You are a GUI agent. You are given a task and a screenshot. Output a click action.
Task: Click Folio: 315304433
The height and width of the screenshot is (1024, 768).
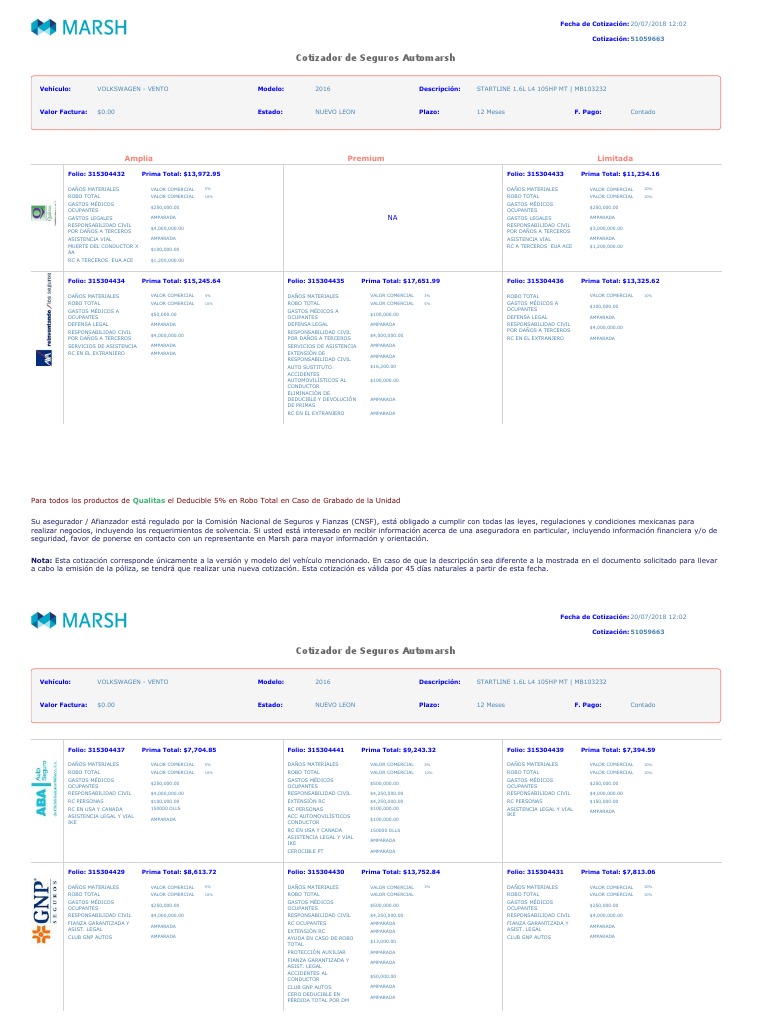(536, 174)
